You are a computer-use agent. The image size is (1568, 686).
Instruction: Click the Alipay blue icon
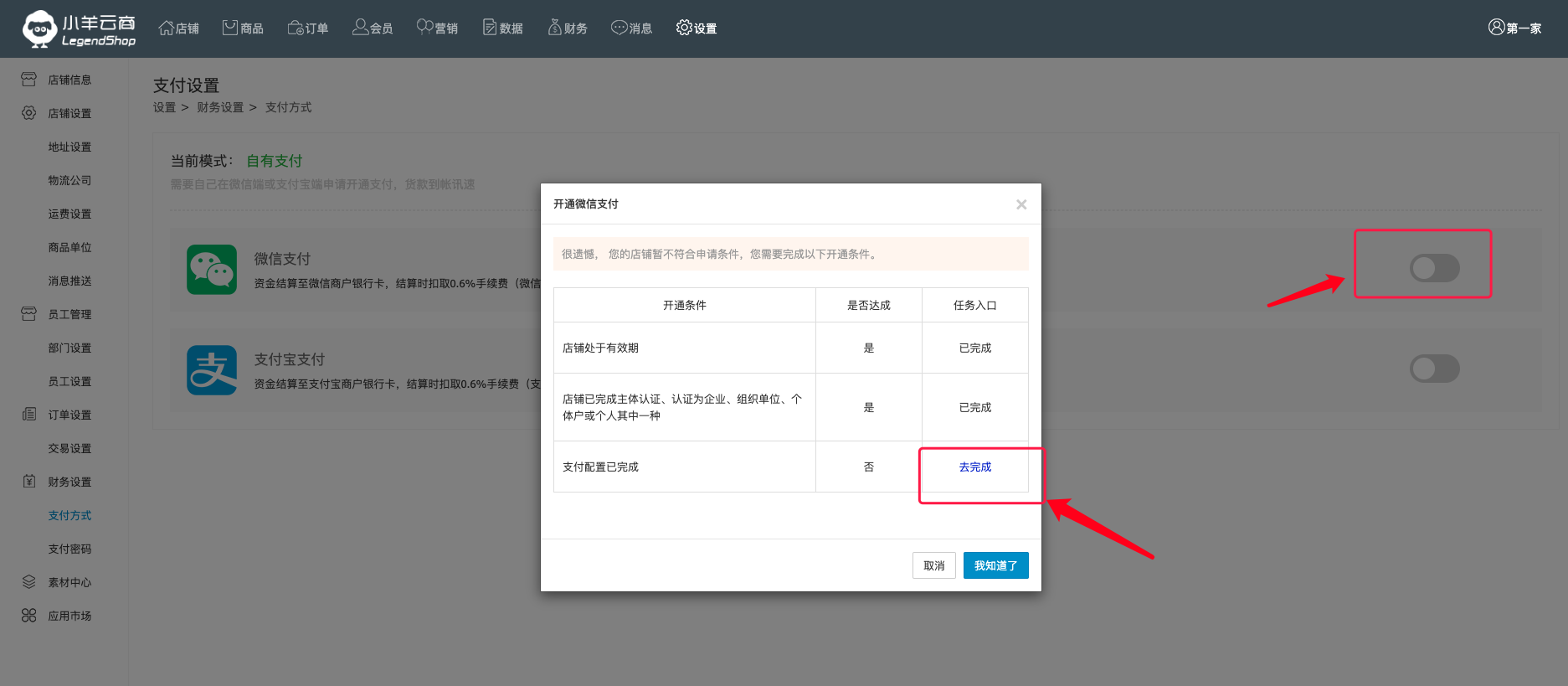coord(212,370)
